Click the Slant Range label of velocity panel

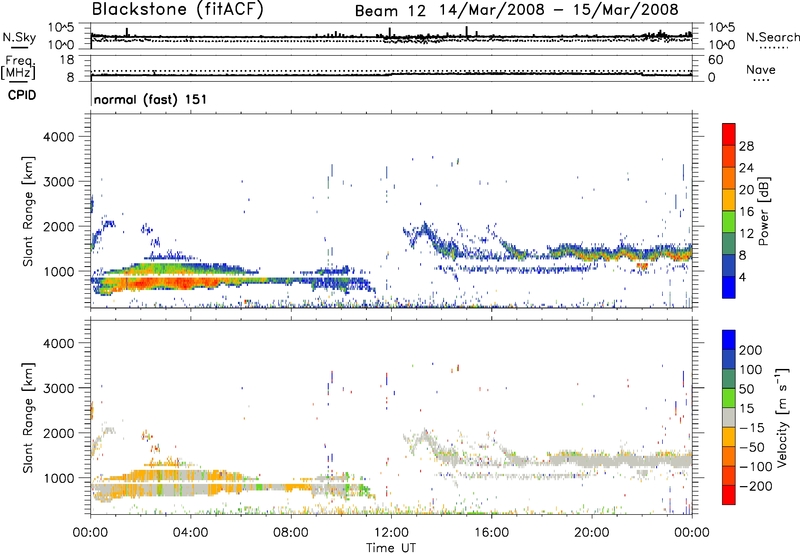click(28, 417)
